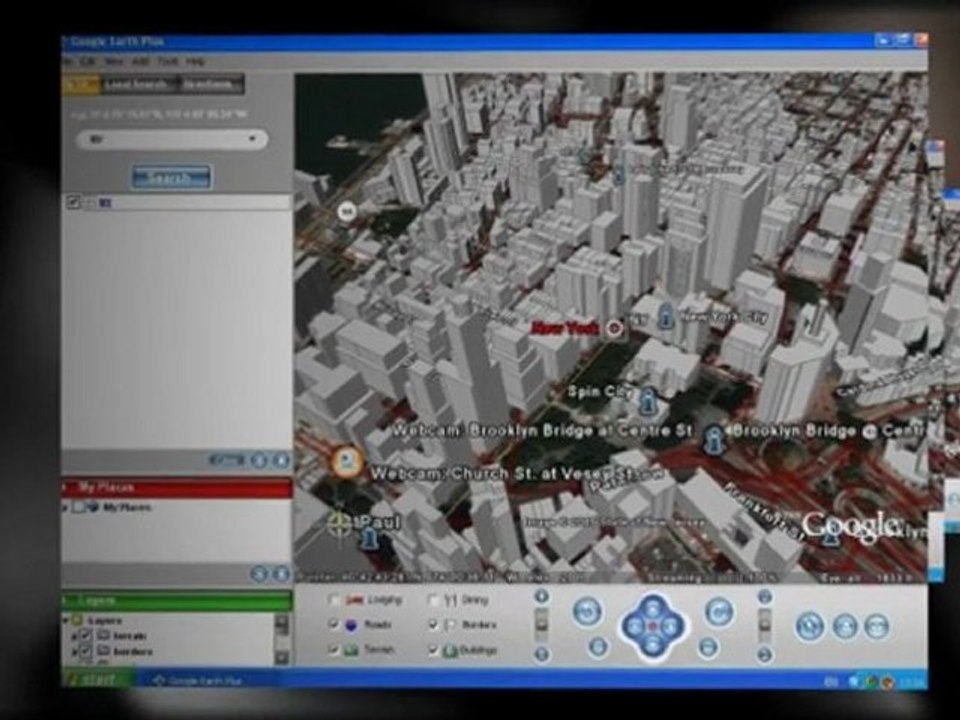The image size is (960, 720).
Task: Expand the My Places folder in the tree
Action: pyautogui.click(x=66, y=507)
